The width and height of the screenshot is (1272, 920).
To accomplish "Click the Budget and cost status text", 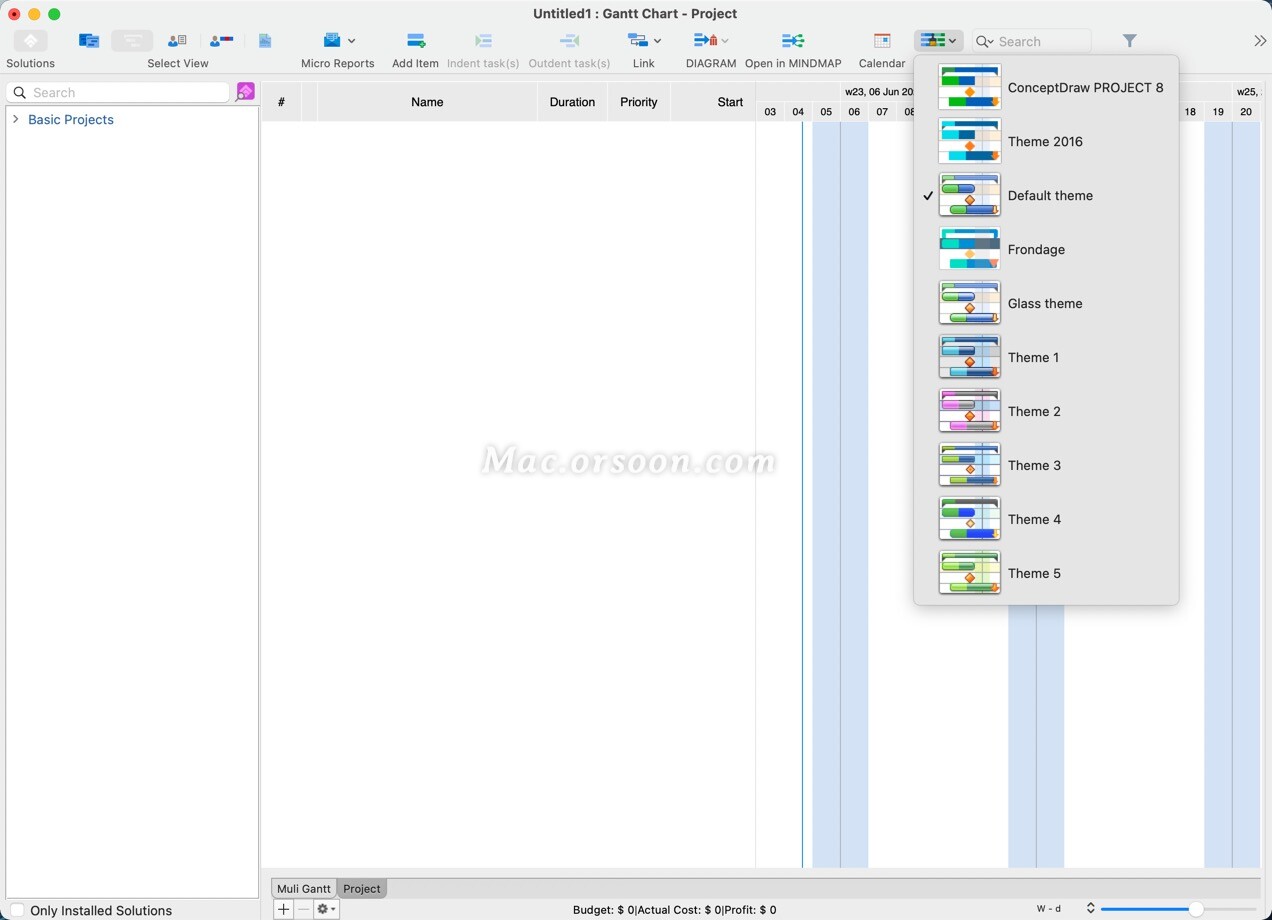I will (674, 910).
